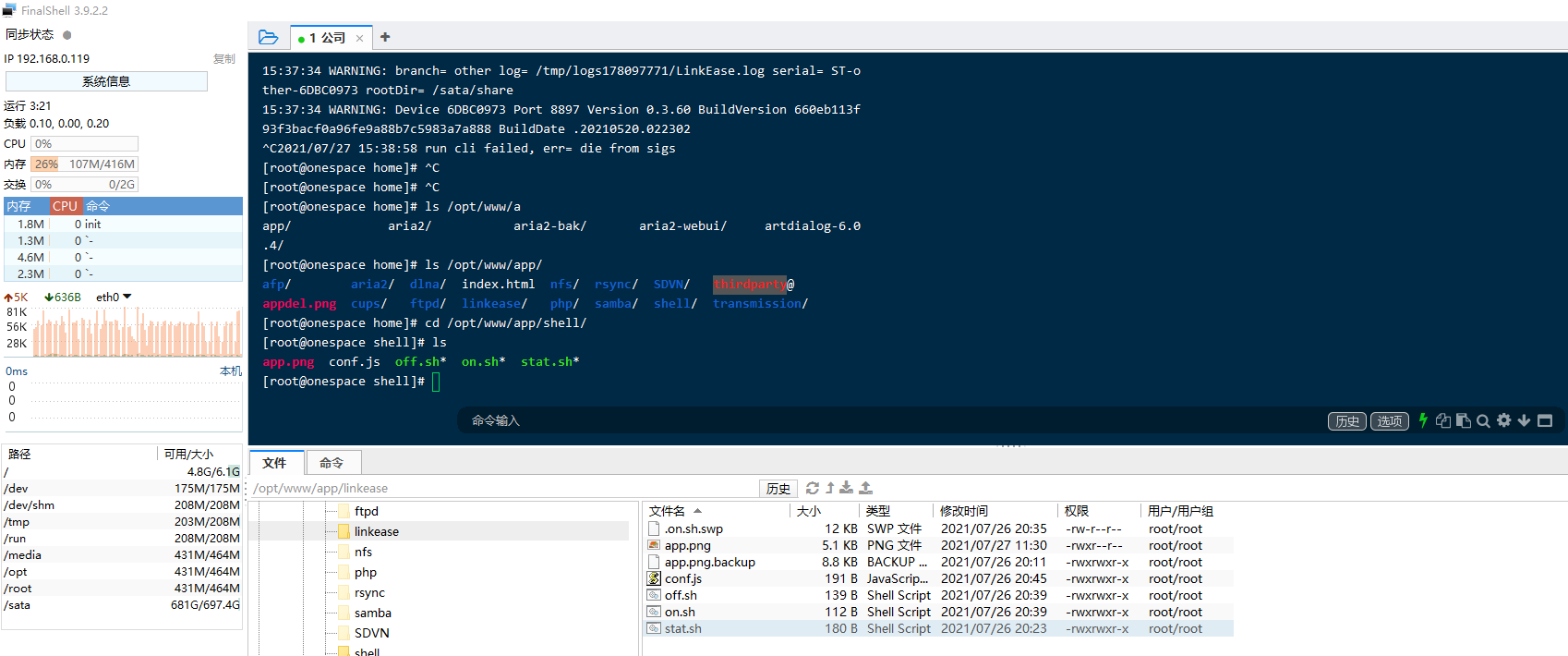Click the /sata disk row
Image resolution: width=1568 pixels, height=656 pixels.
(x=122, y=605)
